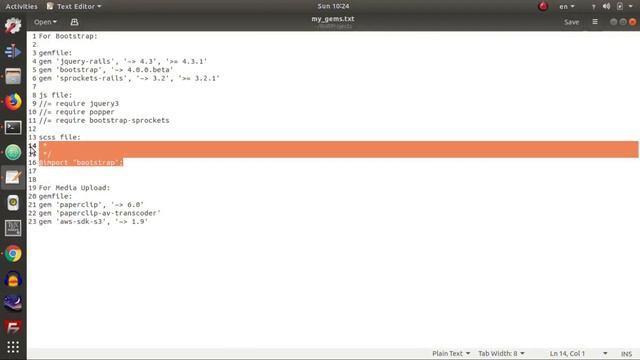The height and width of the screenshot is (360, 640).
Task: Open the top dock application icon
Action: point(13,26)
